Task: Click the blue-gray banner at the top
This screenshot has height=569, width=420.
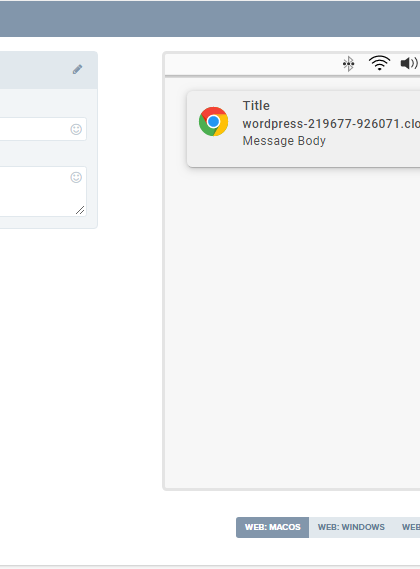Action: point(210,19)
